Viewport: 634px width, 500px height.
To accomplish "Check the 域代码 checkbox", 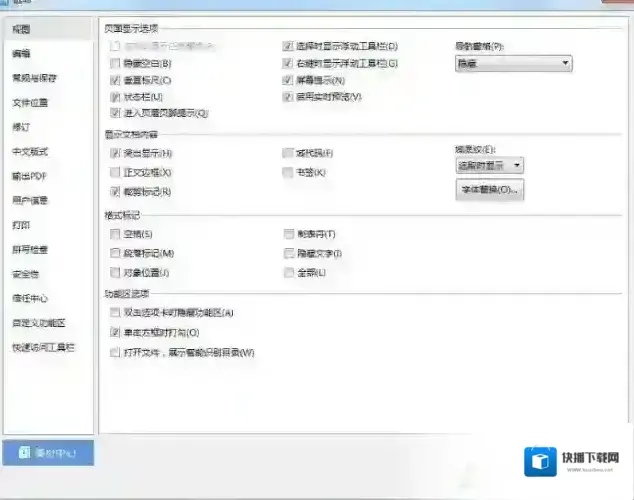I will pos(288,154).
